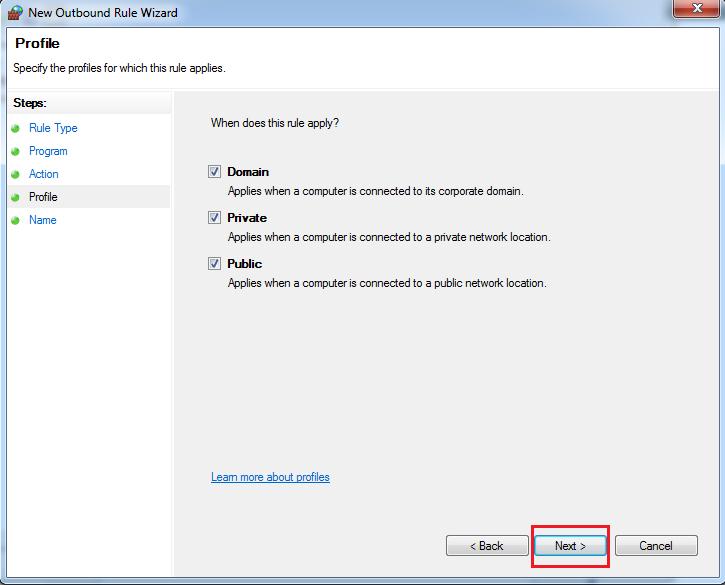Click the green bullet beside Rule Type
The height and width of the screenshot is (585, 725).
point(15,128)
